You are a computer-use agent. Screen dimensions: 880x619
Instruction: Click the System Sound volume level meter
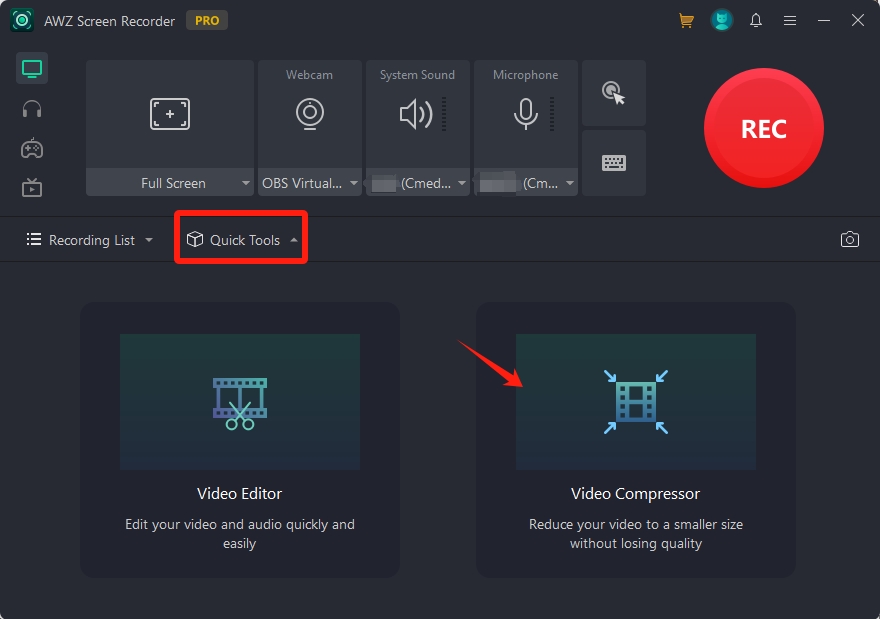coord(444,114)
